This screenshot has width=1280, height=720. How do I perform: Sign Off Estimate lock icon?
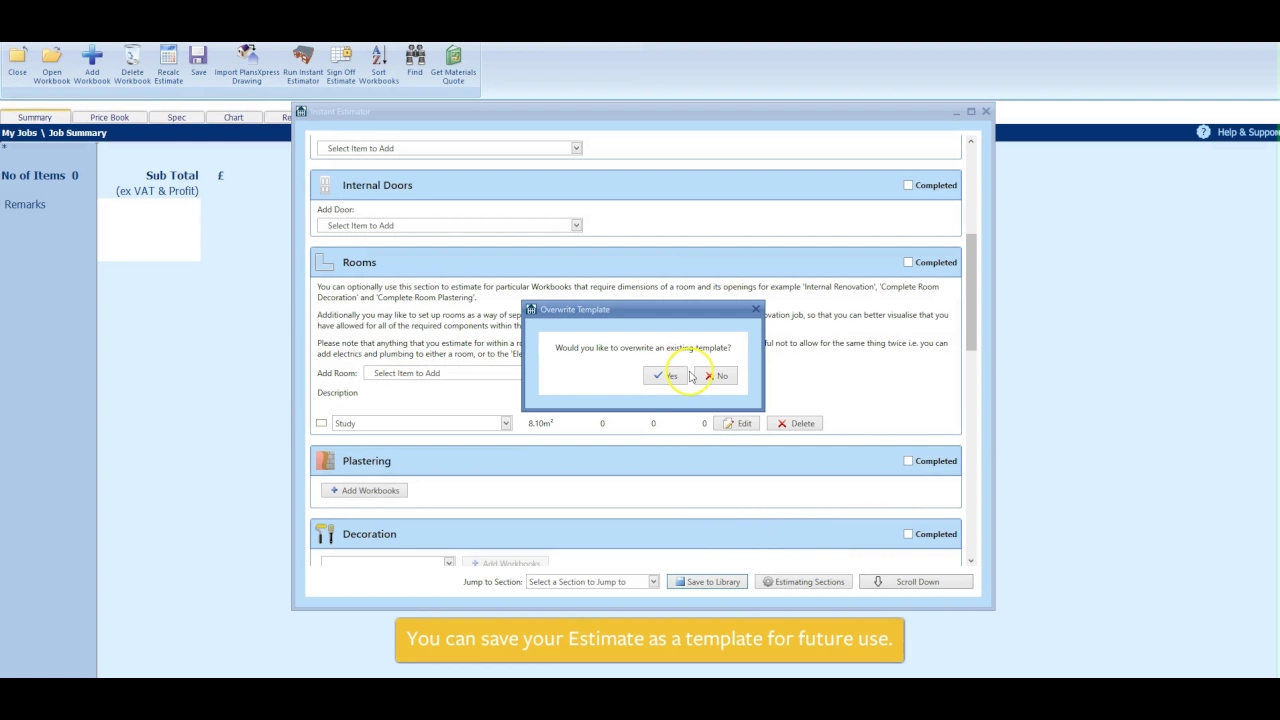click(341, 65)
